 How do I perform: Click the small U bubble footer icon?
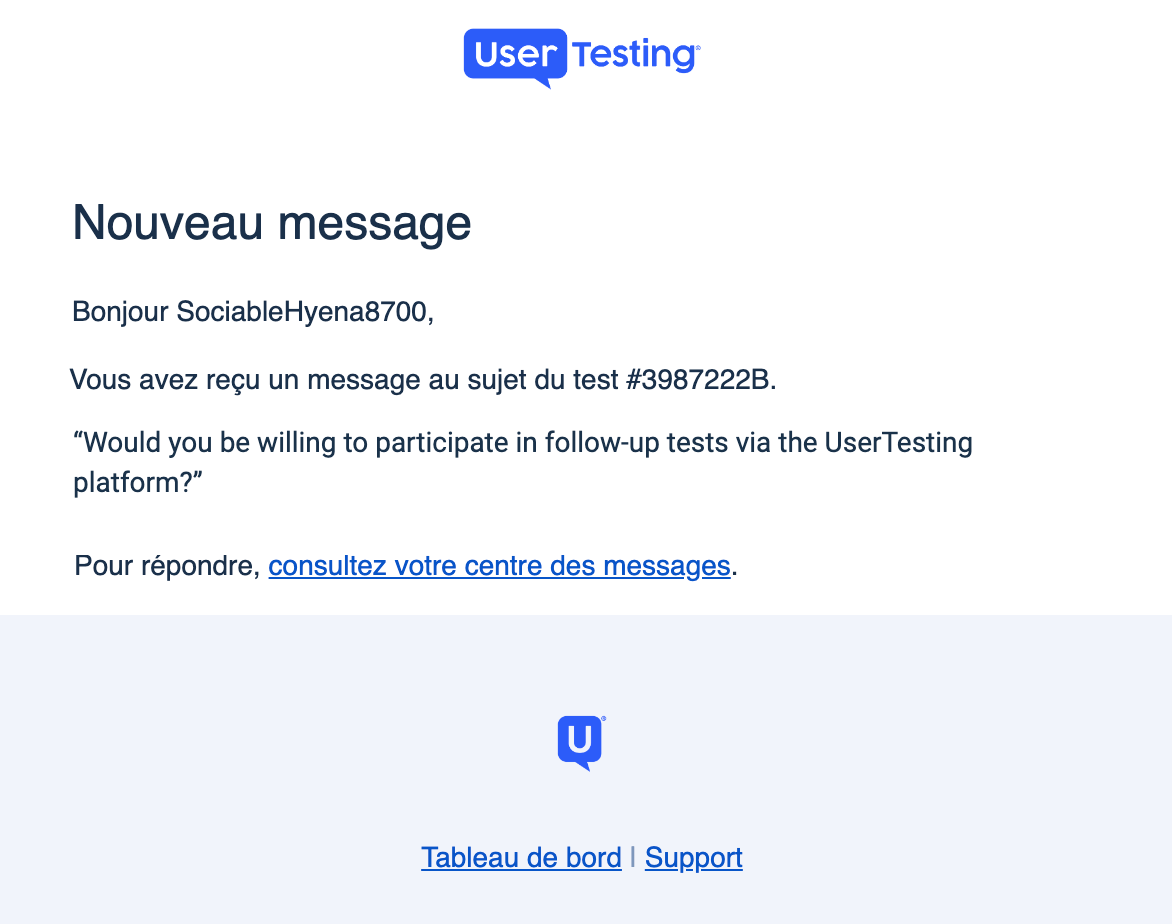[x=582, y=743]
